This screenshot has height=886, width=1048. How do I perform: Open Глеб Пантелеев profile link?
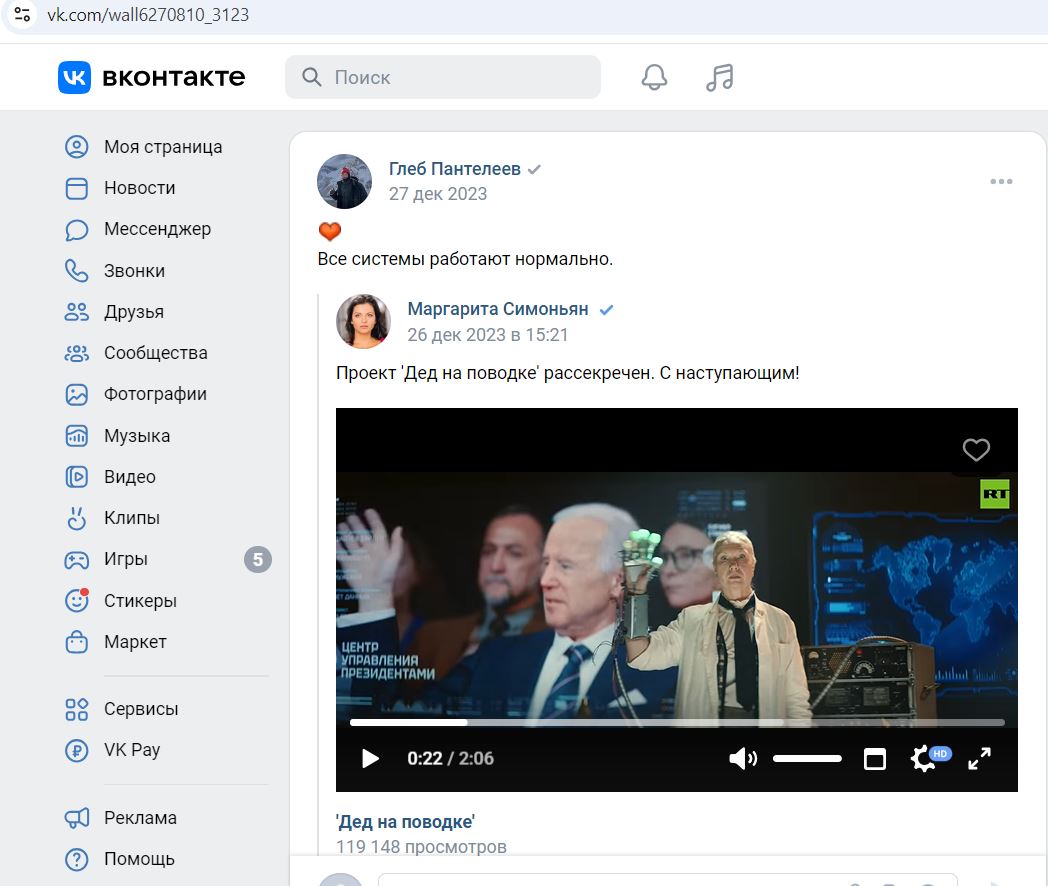(x=454, y=168)
